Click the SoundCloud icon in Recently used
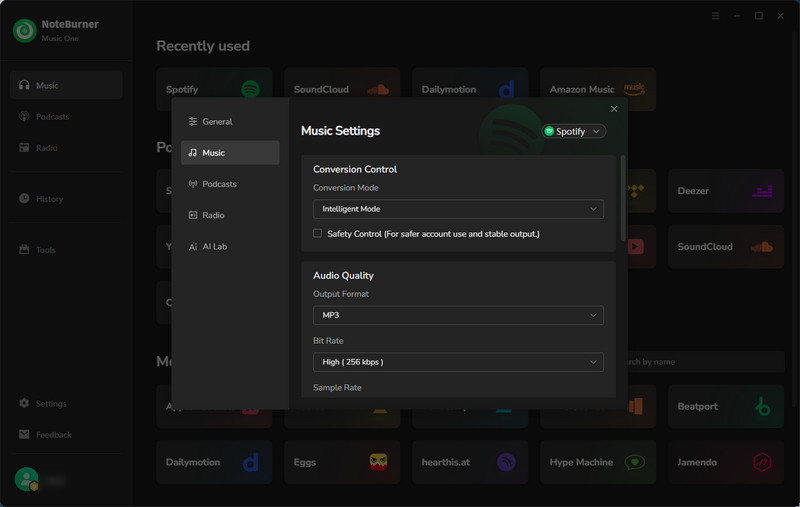800x507 pixels. click(378, 90)
